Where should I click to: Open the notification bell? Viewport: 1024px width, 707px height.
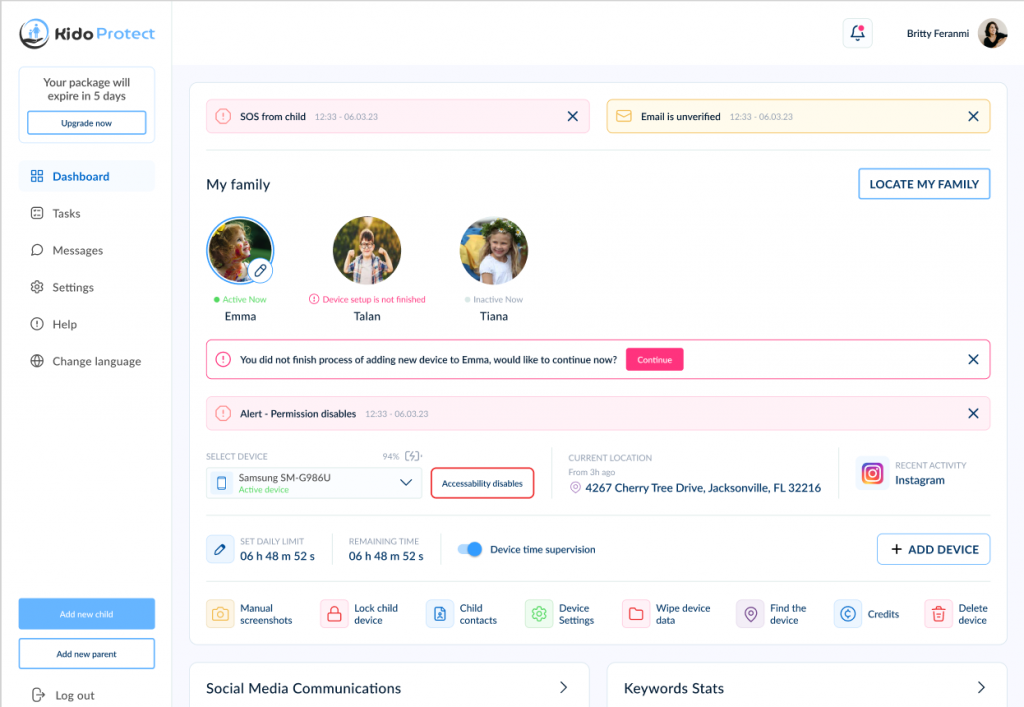coord(857,33)
